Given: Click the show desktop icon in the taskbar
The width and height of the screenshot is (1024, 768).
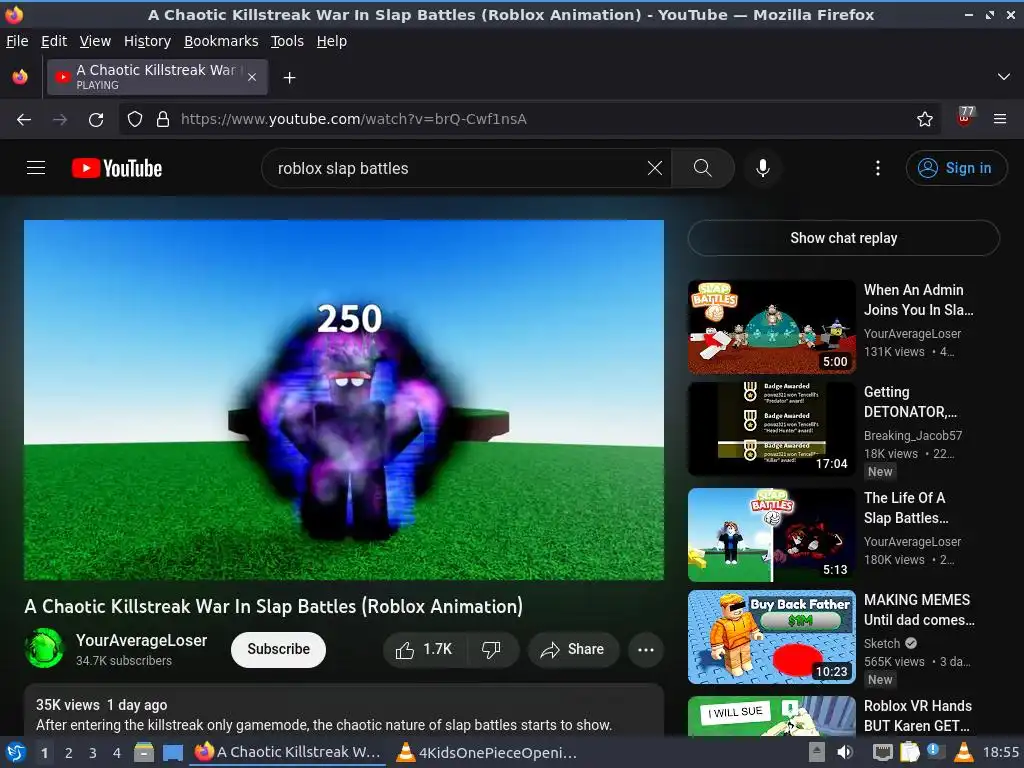Looking at the screenshot, I should [172, 753].
